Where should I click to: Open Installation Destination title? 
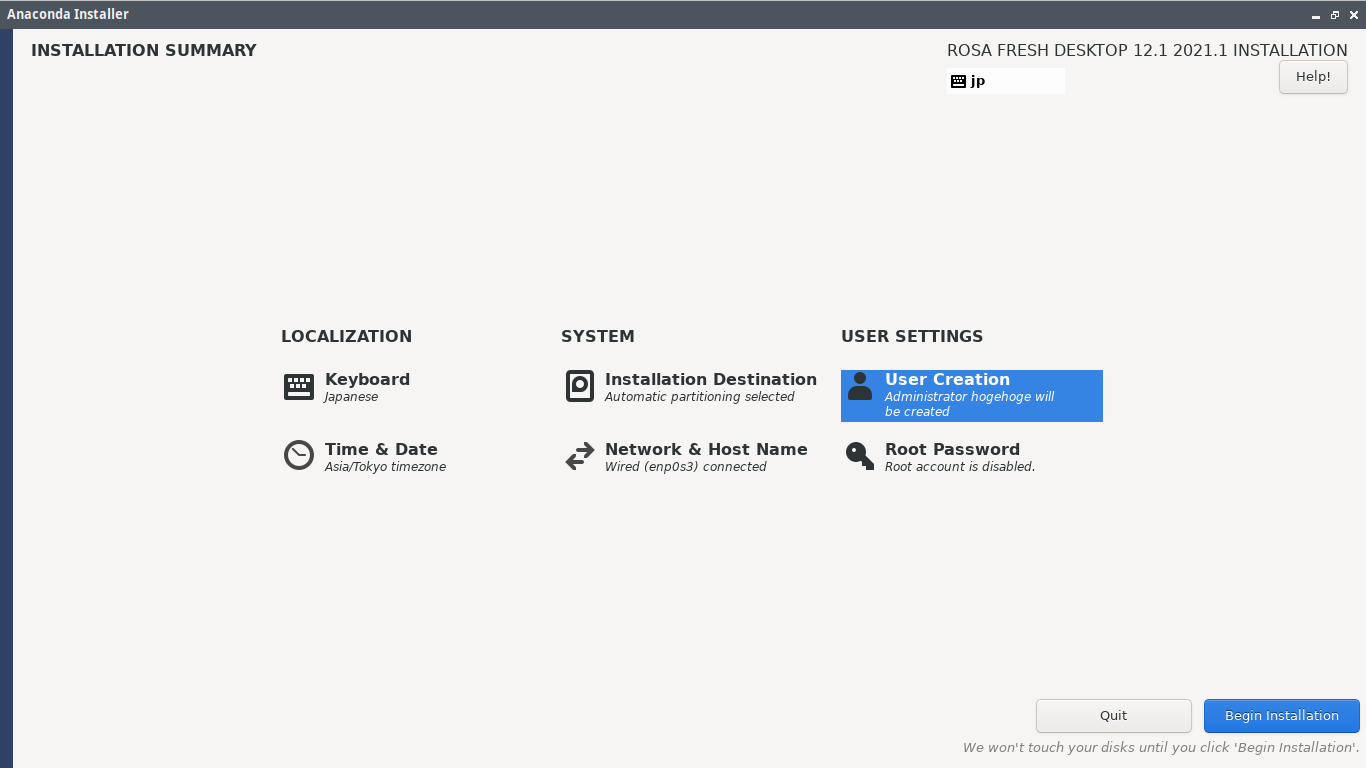[710, 380]
